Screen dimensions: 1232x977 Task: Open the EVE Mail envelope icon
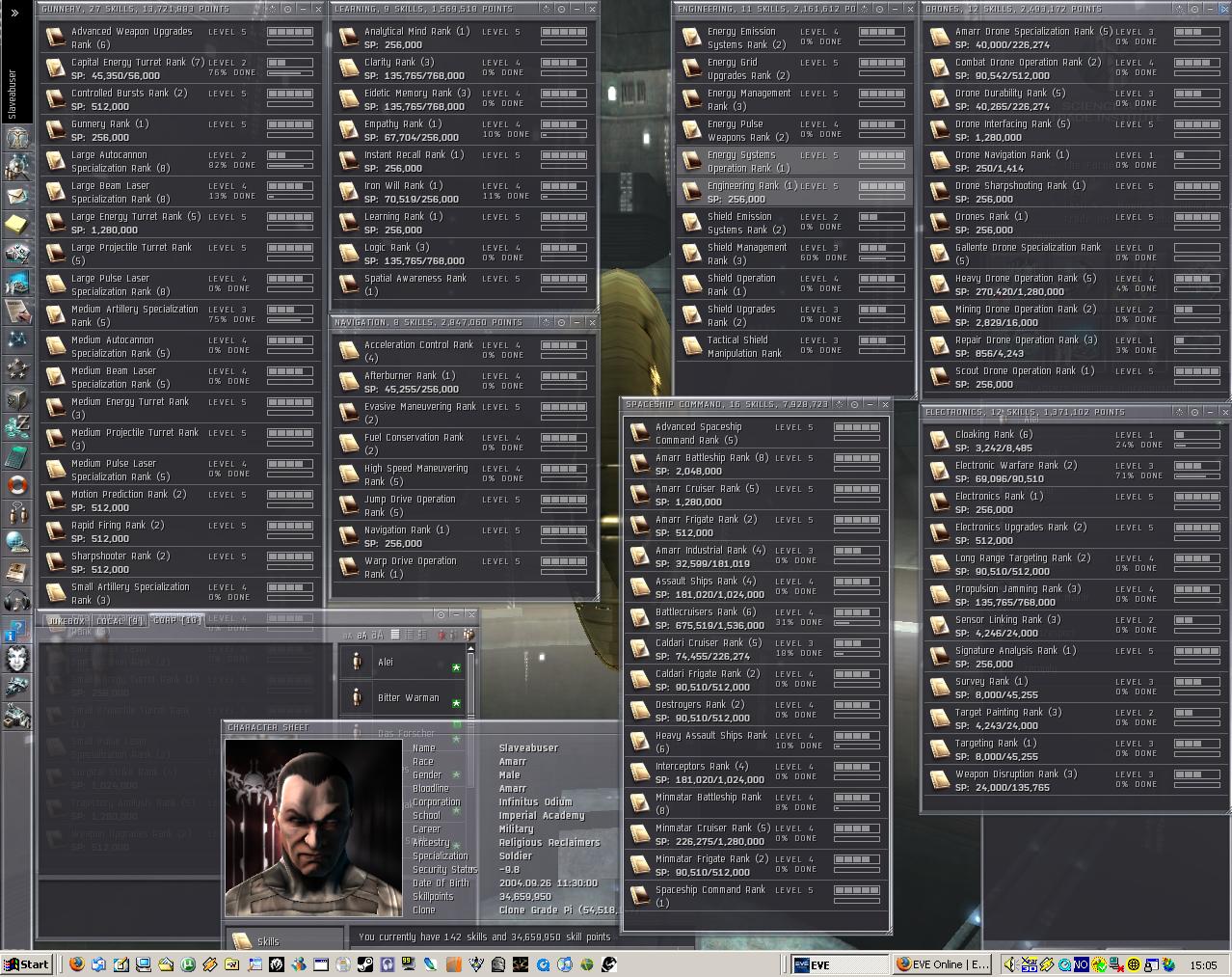[16, 196]
